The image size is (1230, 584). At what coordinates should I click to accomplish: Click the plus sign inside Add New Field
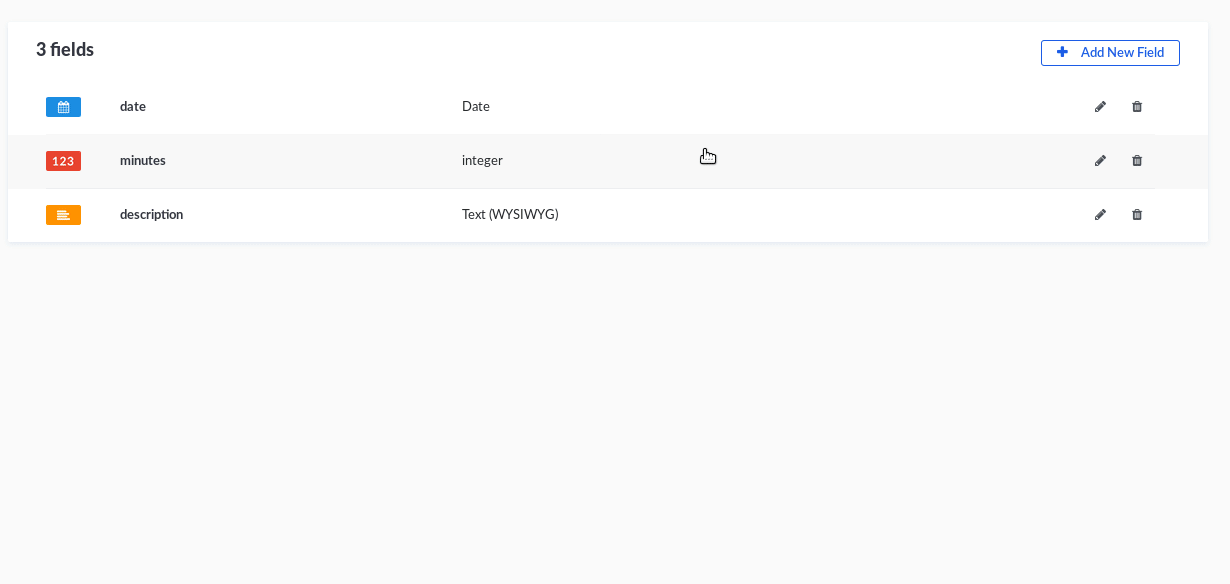1062,52
